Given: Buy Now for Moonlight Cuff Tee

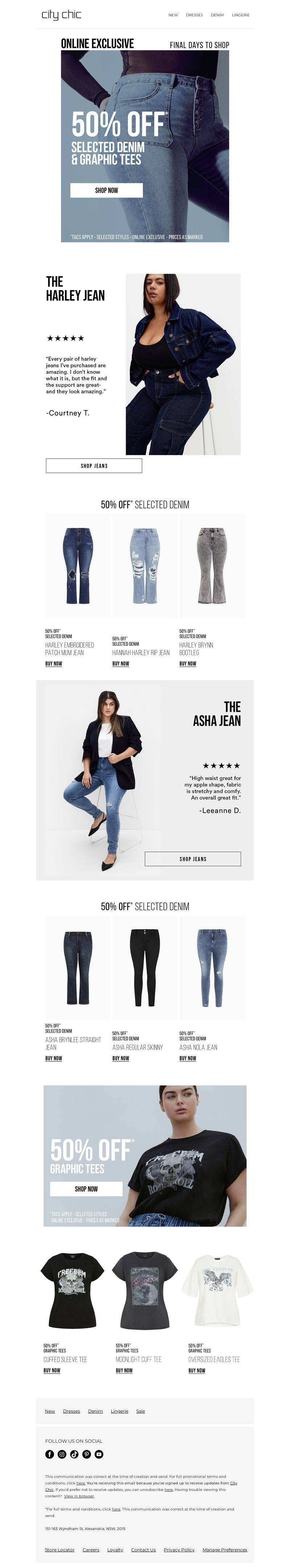Looking at the screenshot, I should point(124,1370).
